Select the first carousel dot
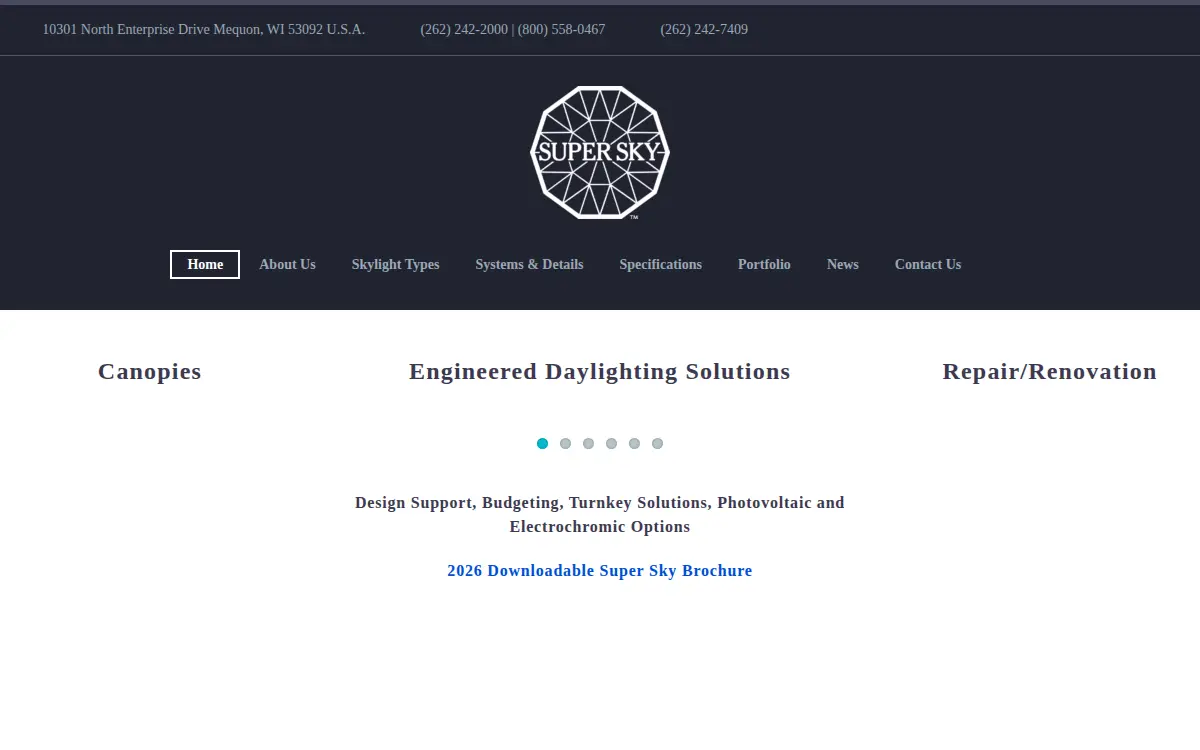This screenshot has width=1200, height=750. tap(542, 443)
